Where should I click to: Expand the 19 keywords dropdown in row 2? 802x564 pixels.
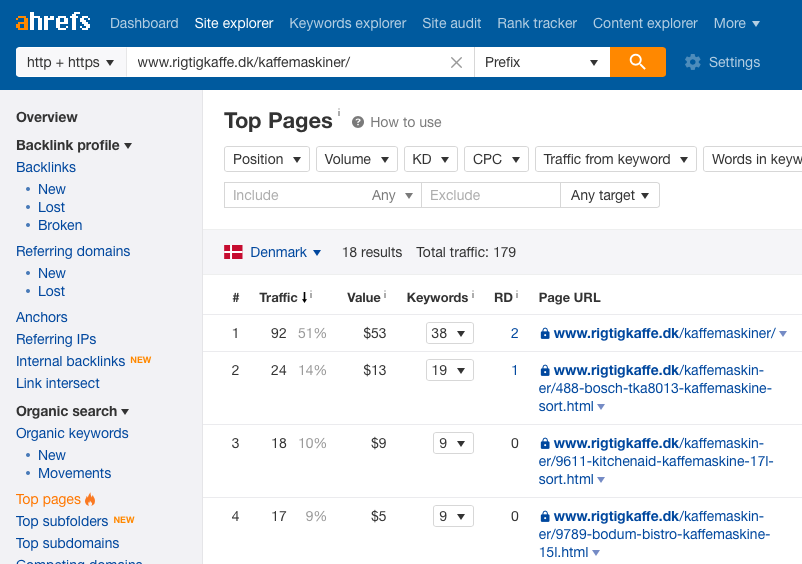coord(450,370)
